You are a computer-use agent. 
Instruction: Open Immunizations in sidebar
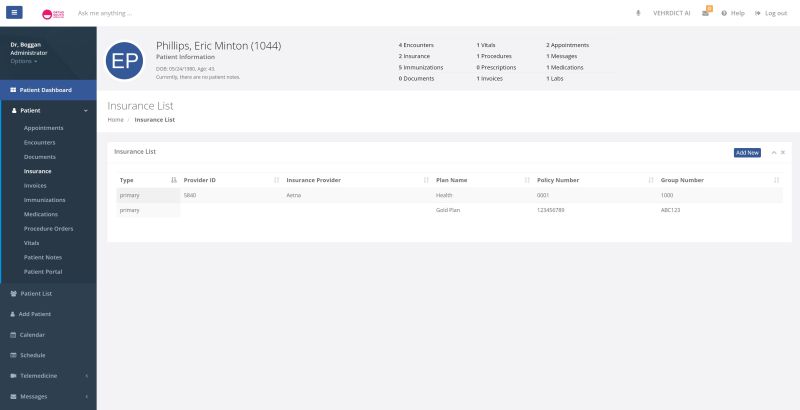point(44,200)
